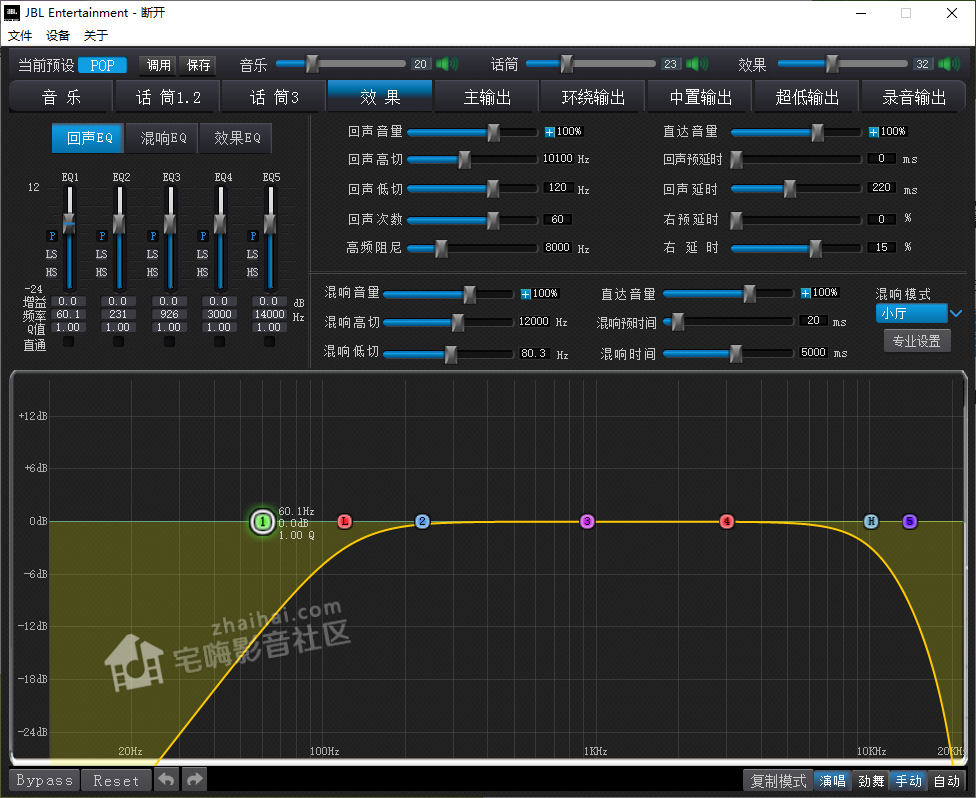Select EQ node 3 on the graph
976x798 pixels.
(587, 522)
